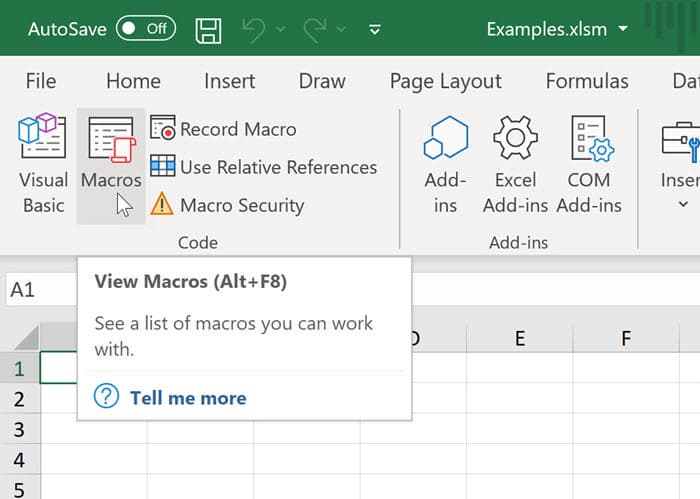Click the Redo arrow
Screen dimensions: 700x499
click(314, 29)
